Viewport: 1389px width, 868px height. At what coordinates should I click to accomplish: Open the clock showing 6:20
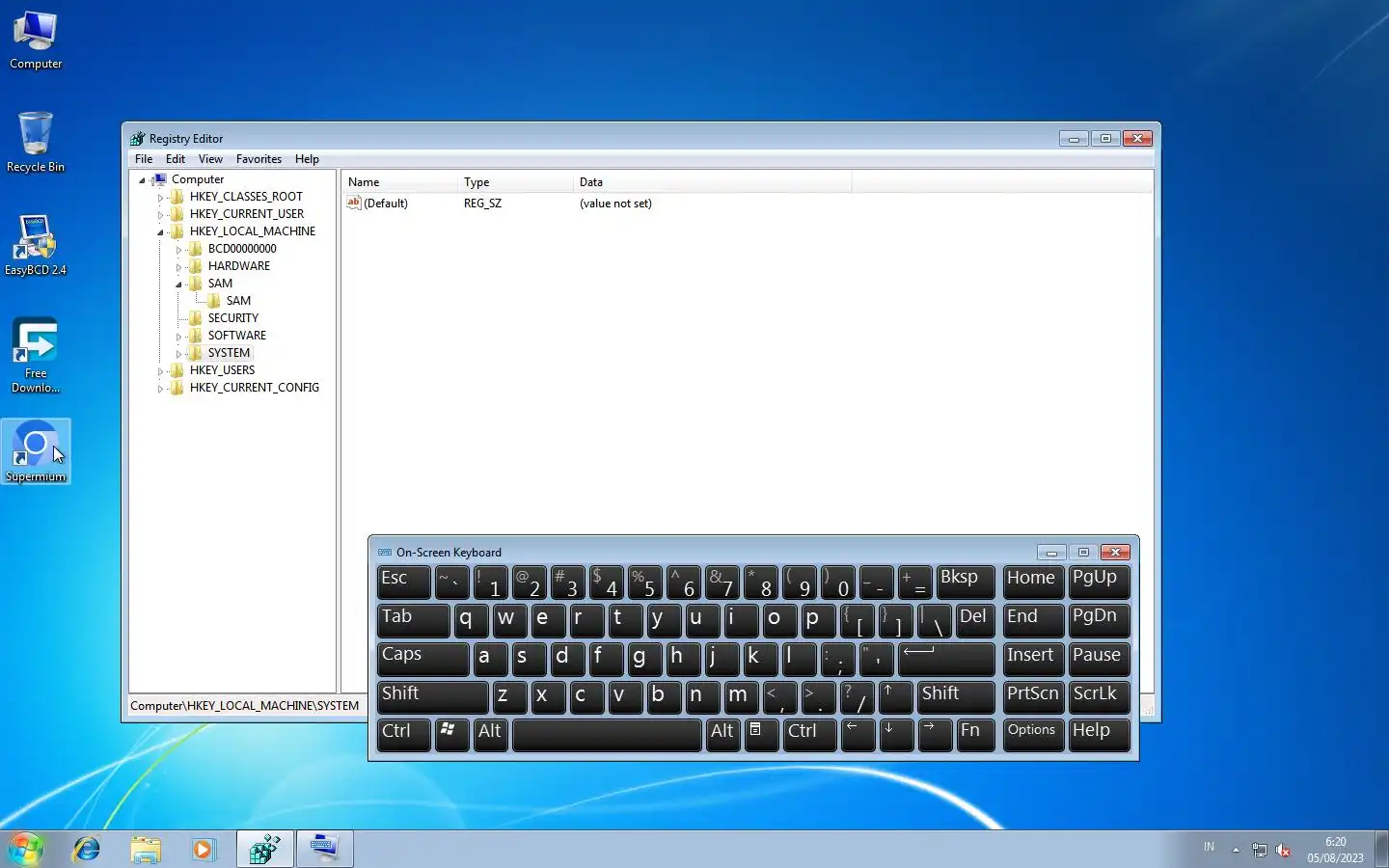(1335, 850)
